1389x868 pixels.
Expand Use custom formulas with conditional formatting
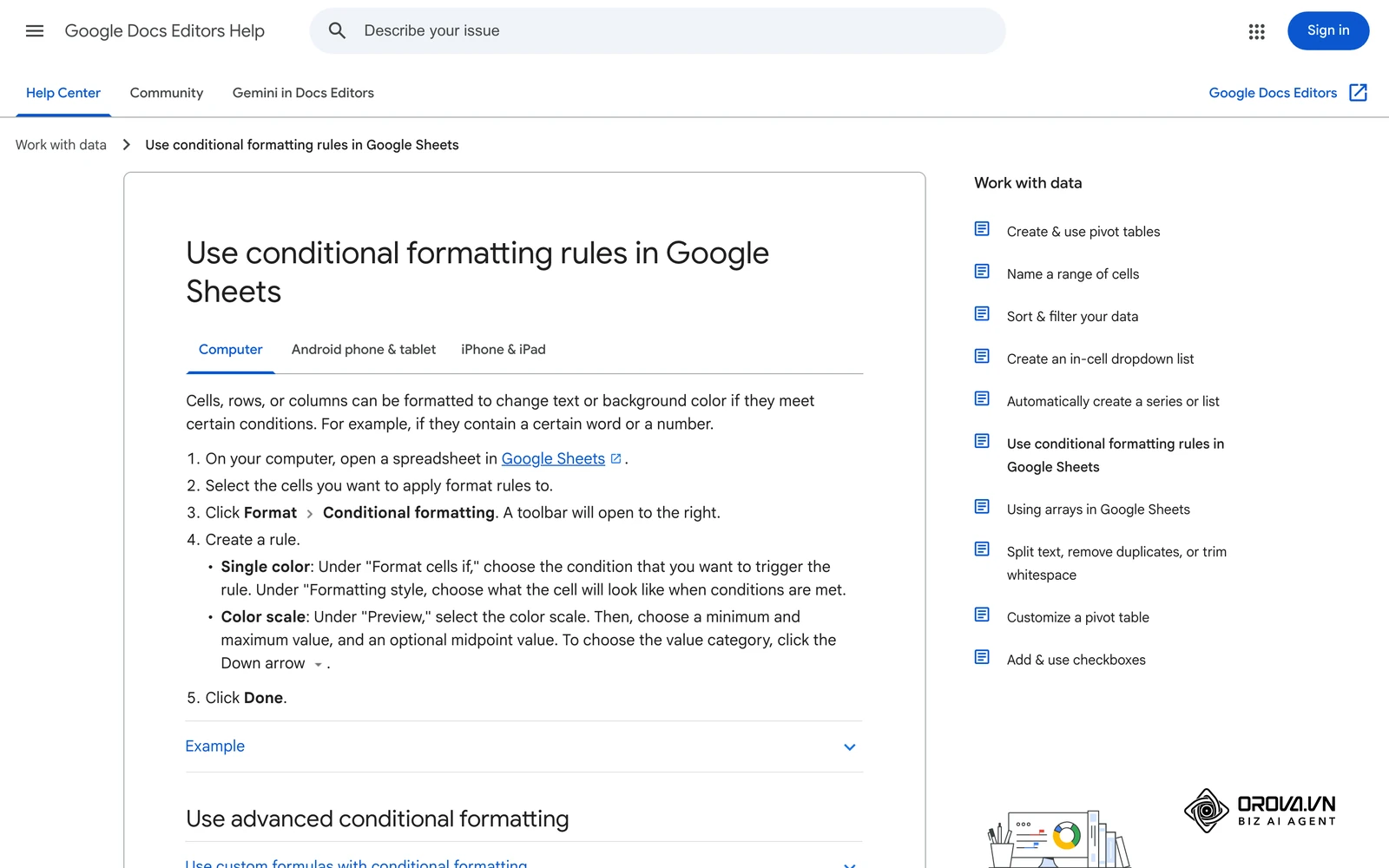(x=356, y=863)
